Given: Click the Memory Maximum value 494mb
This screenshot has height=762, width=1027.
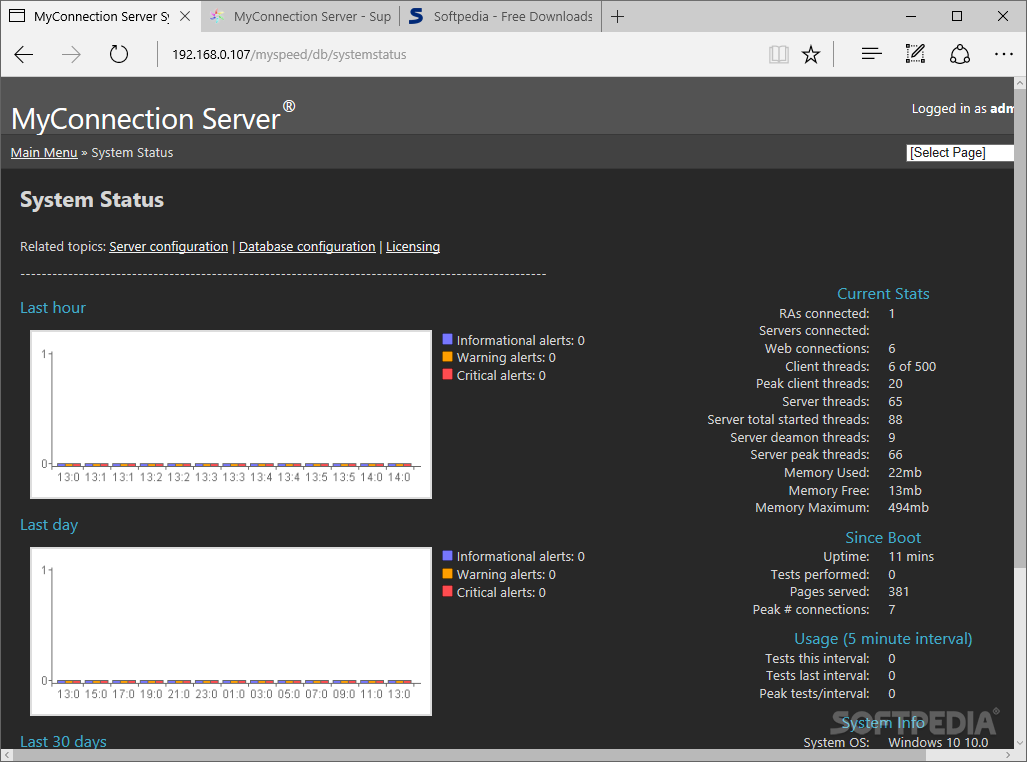Looking at the screenshot, I should [x=908, y=508].
